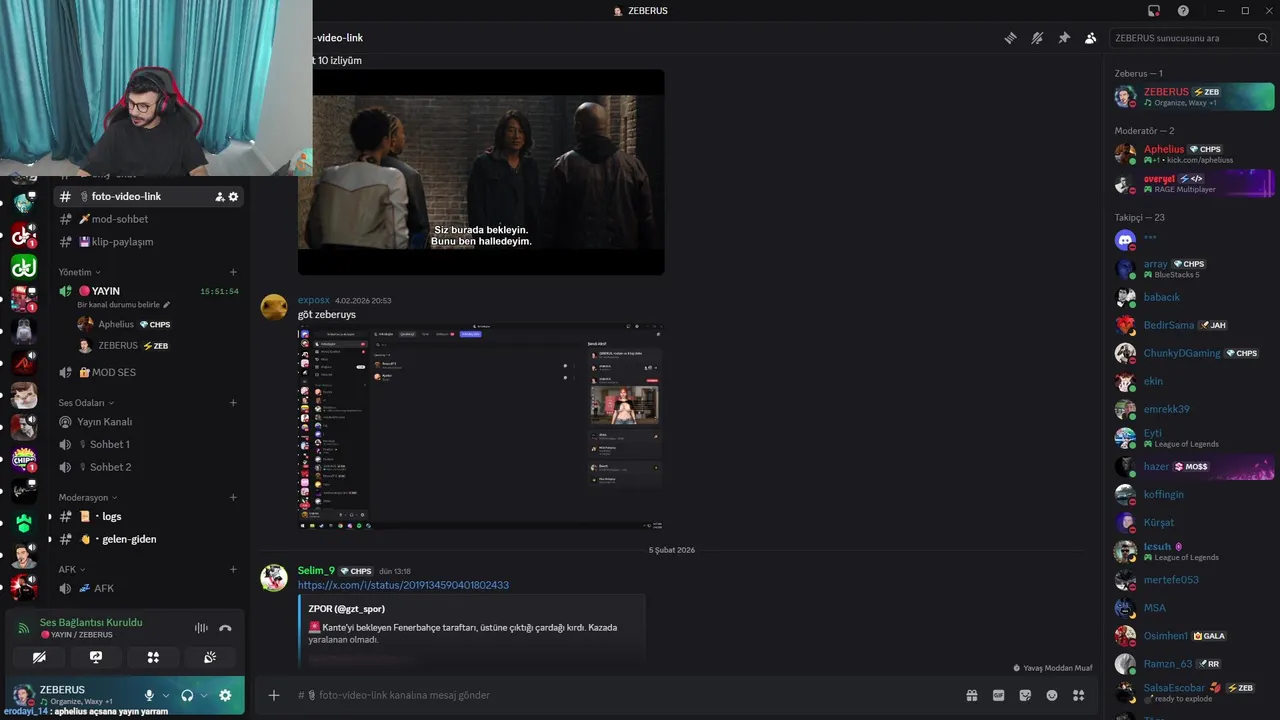
Task: Open ZPOR (@gzt_spor) embed title
Action: (347, 609)
